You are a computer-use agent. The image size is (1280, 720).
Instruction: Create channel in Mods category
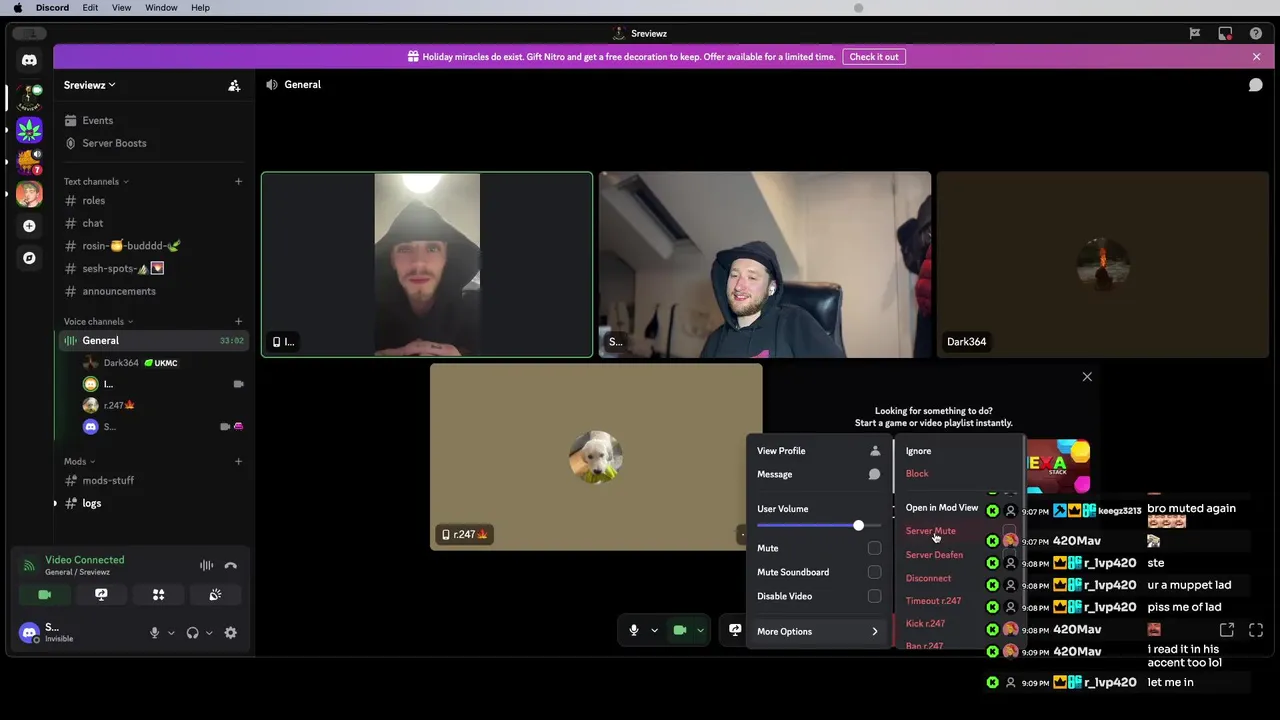point(238,462)
